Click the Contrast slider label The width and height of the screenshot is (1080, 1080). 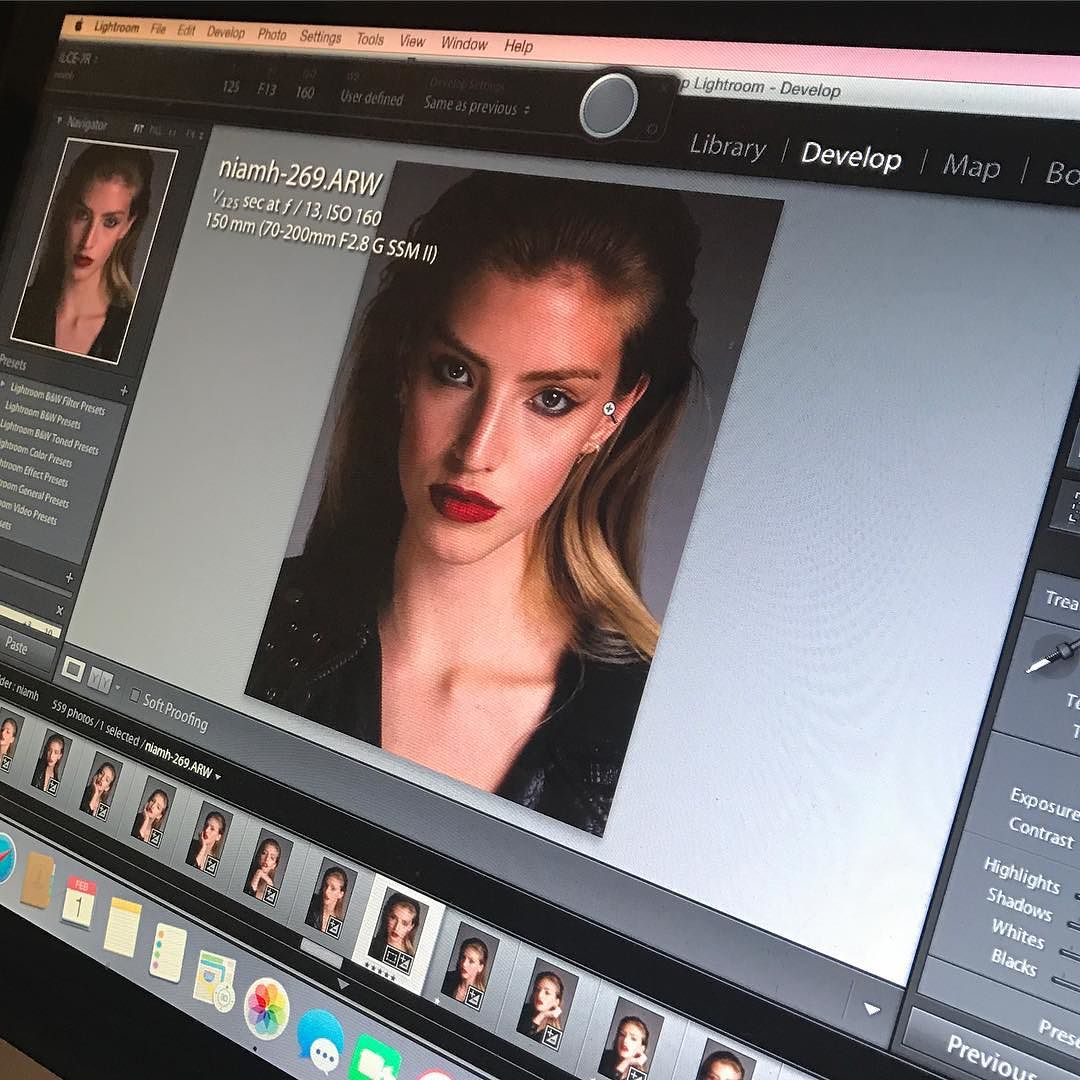1041,832
